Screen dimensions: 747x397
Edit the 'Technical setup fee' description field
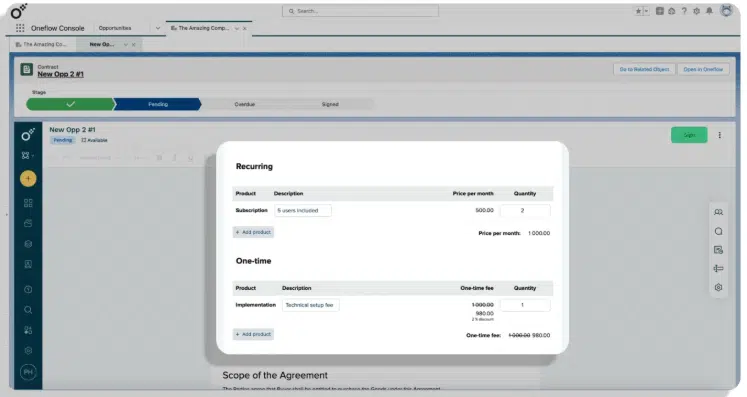tap(310, 305)
